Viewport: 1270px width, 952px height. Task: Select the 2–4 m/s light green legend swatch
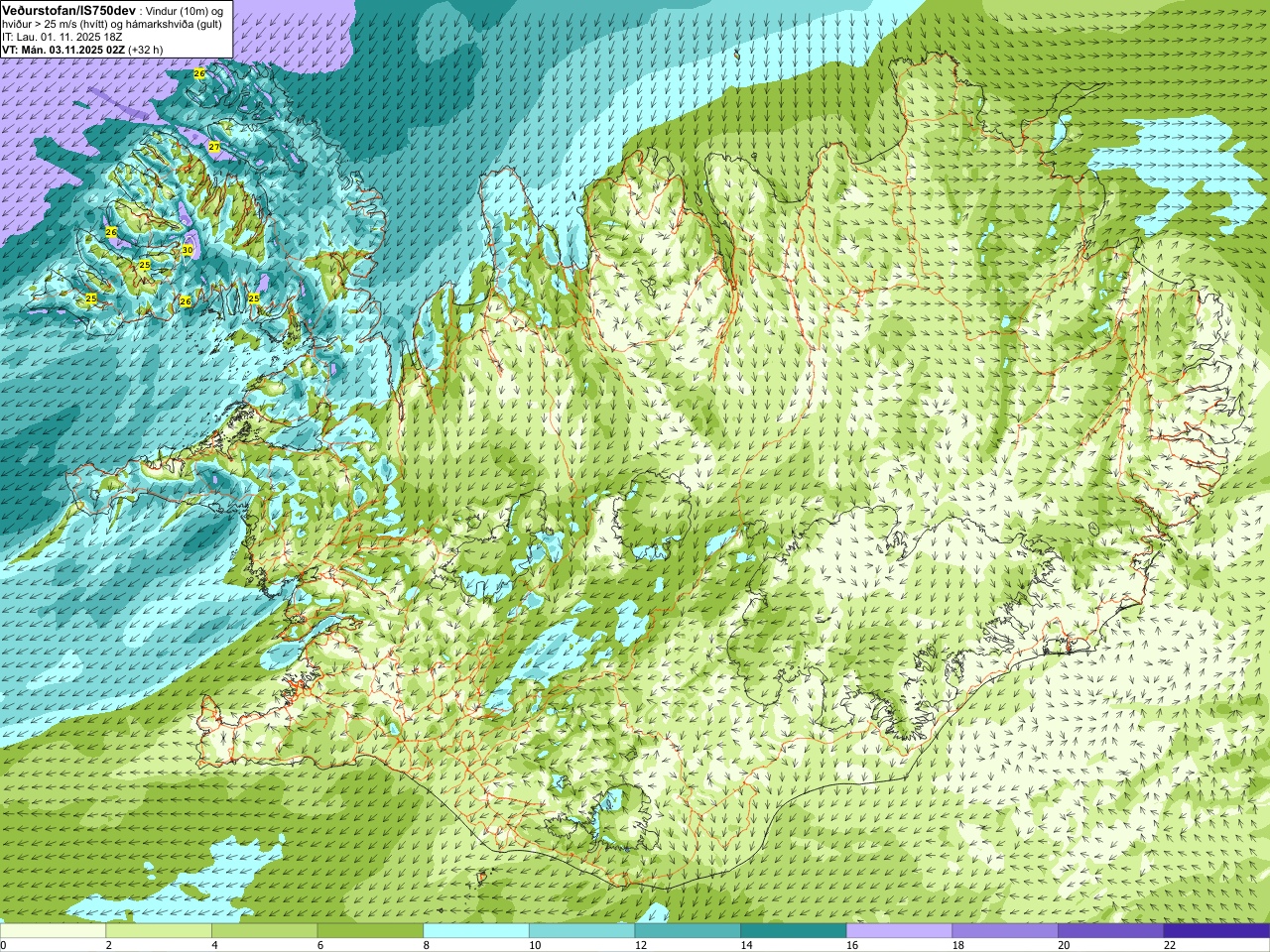159,930
